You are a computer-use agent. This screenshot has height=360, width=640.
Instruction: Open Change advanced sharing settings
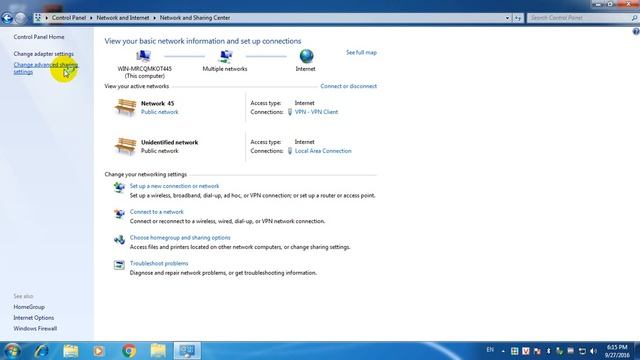45,68
